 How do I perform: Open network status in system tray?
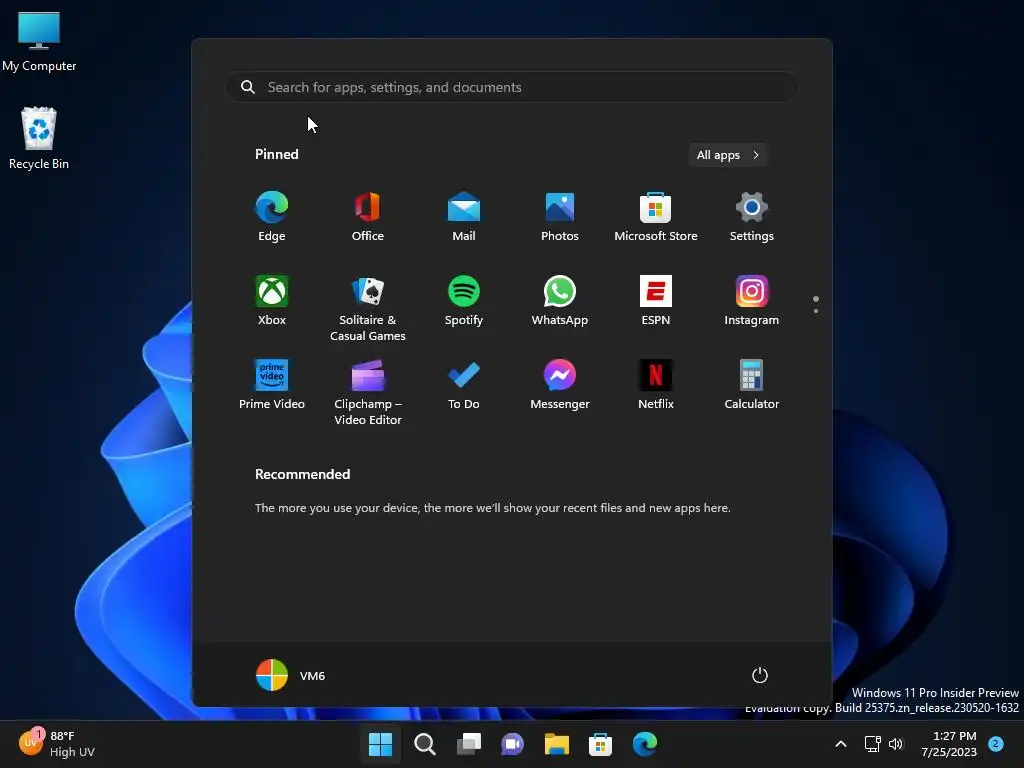tap(872, 744)
